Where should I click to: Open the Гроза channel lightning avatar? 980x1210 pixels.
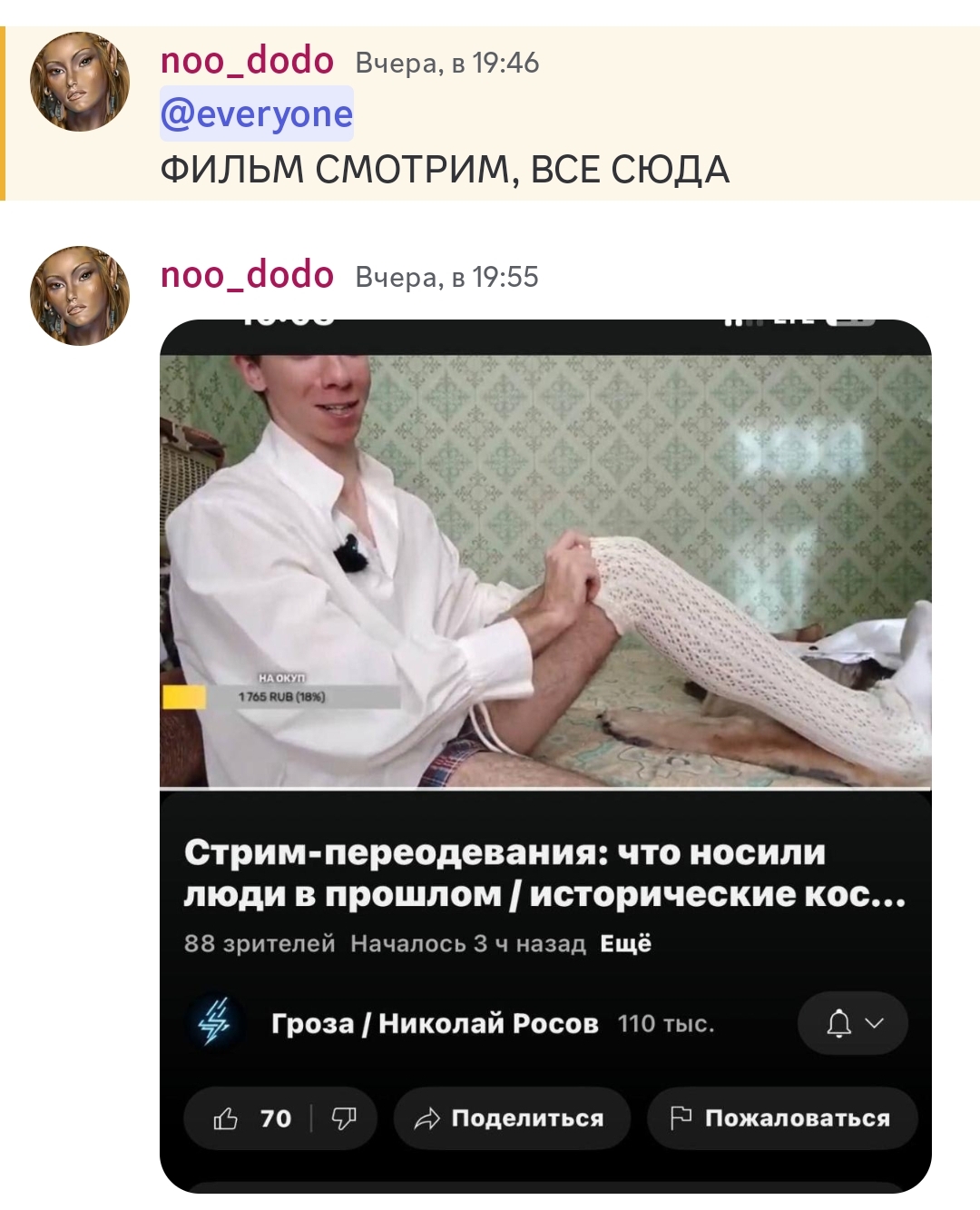tap(215, 1022)
